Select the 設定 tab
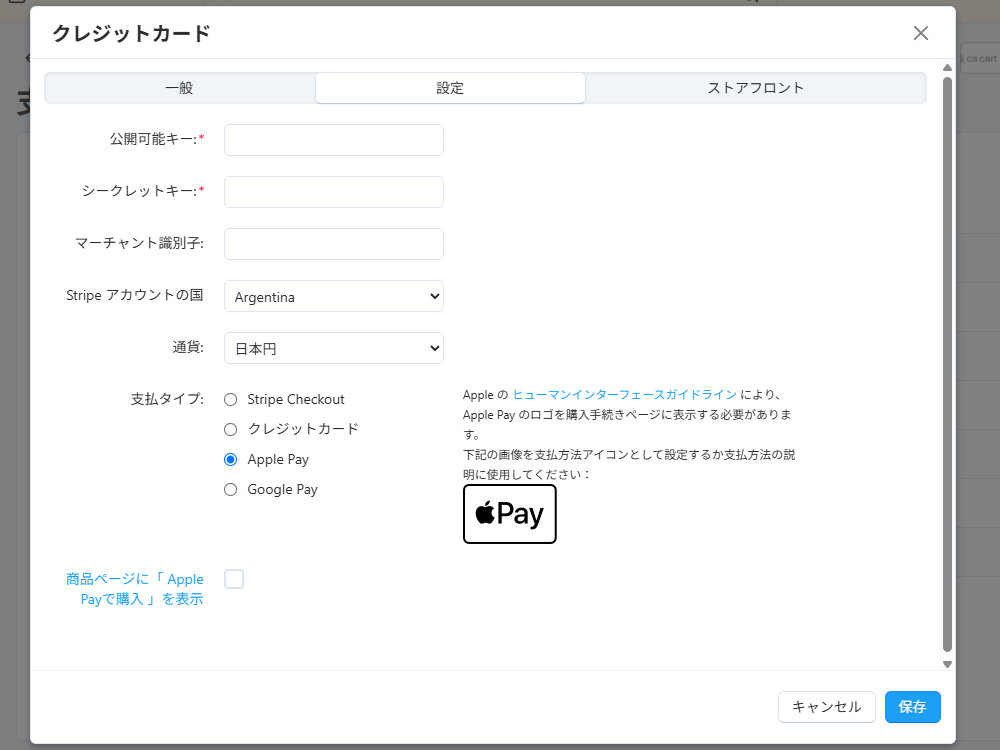This screenshot has width=1000, height=750. [x=450, y=88]
